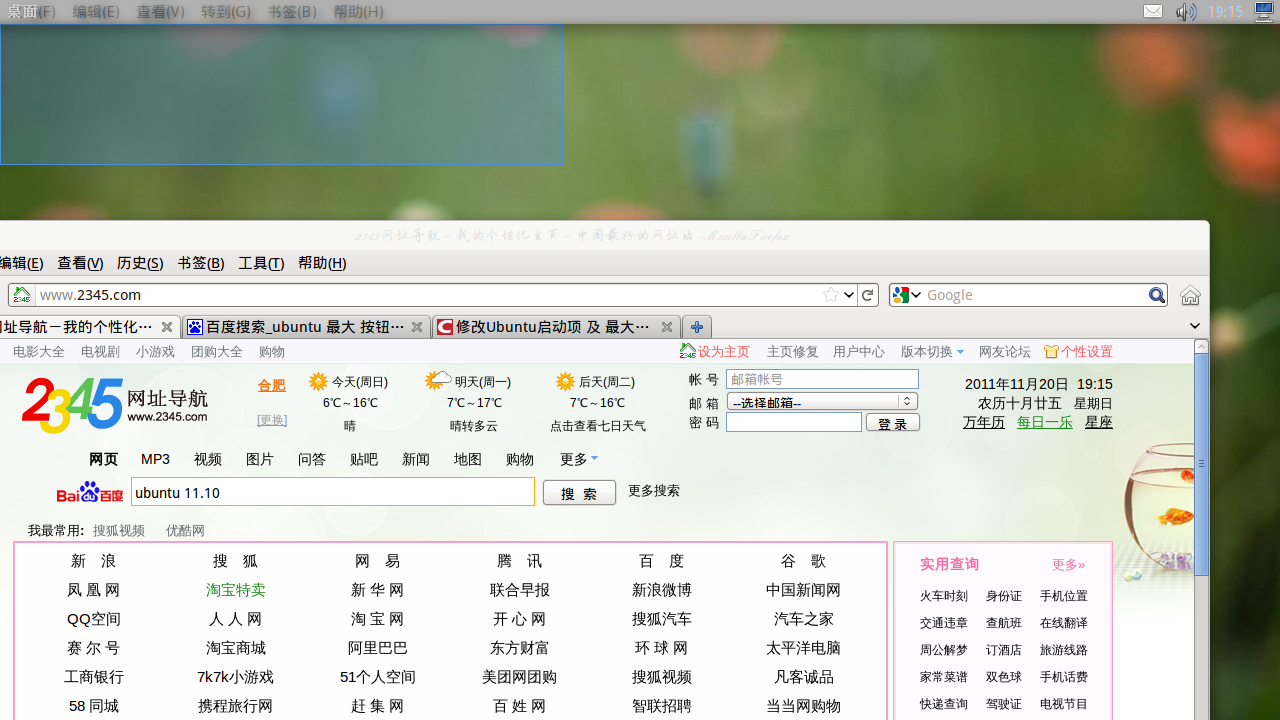
Task: Click the 2345 网址导航 logo
Action: point(115,404)
